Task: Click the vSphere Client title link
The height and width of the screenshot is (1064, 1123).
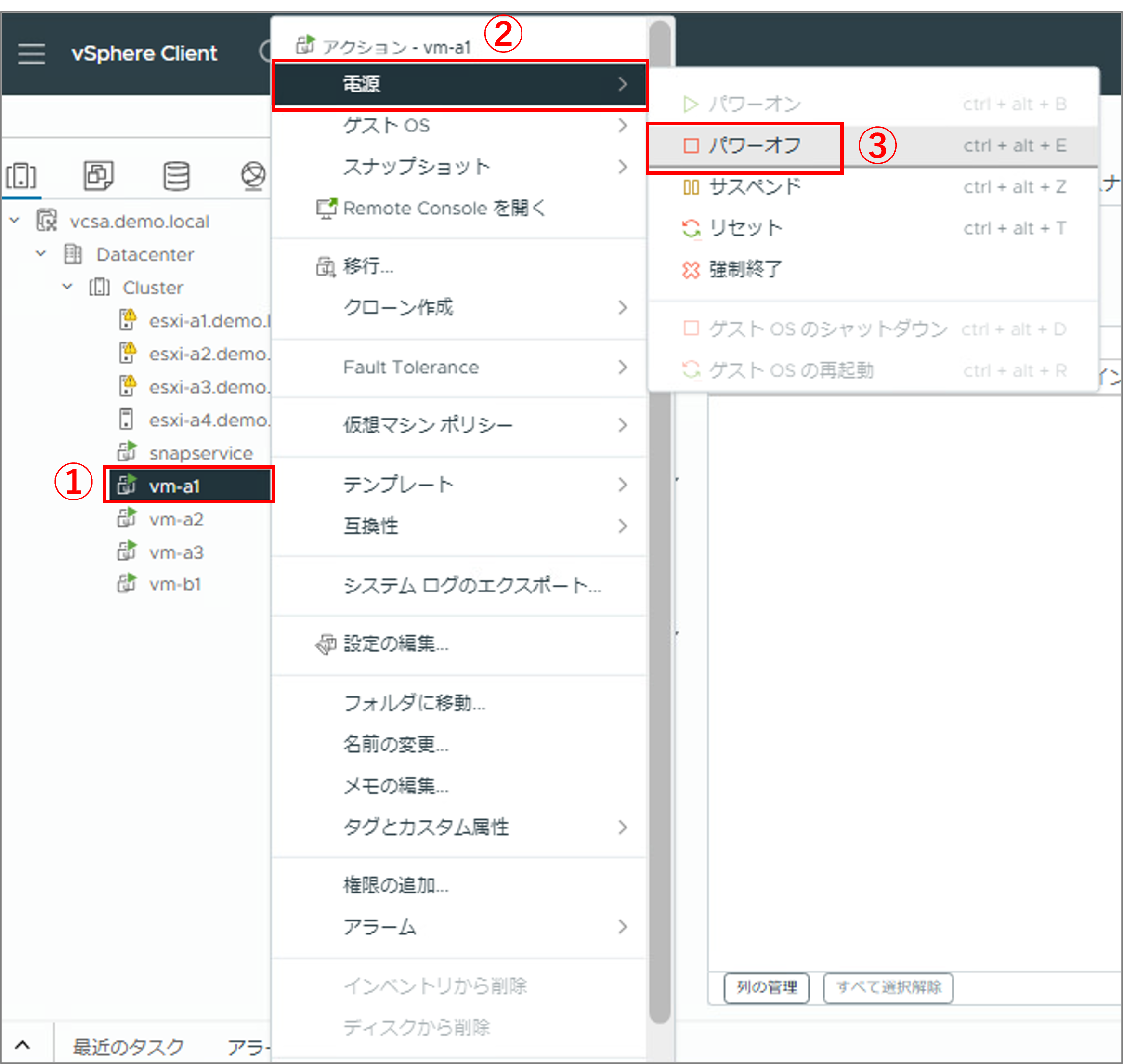Action: tap(144, 53)
